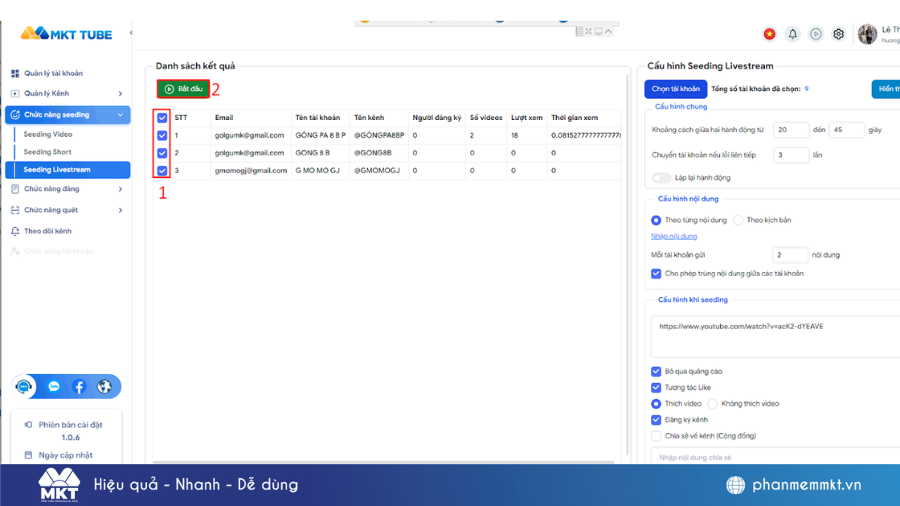The height and width of the screenshot is (506, 900).
Task: Click the Nhập nội dung link
Action: (674, 236)
